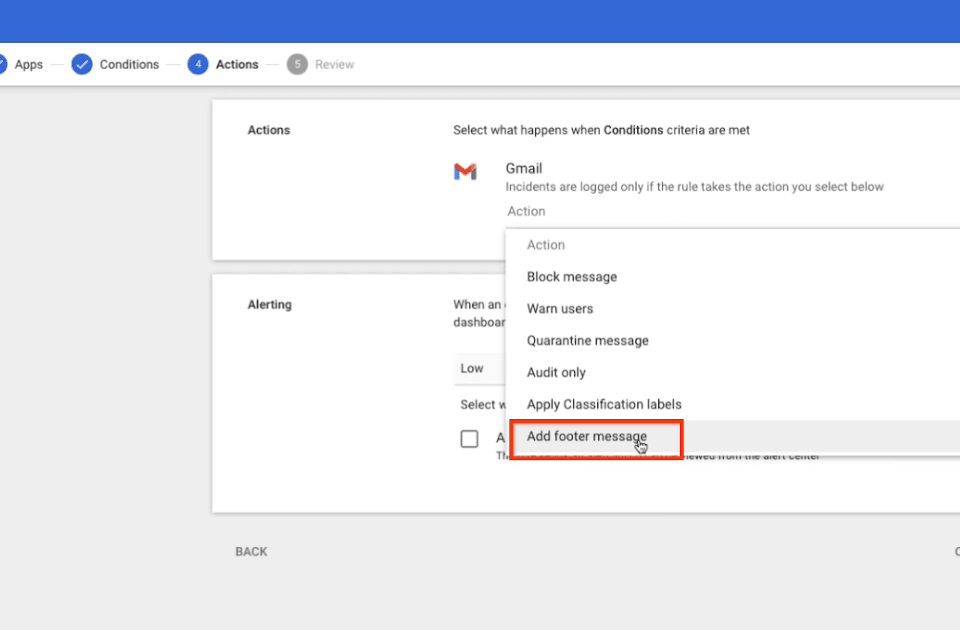Open the Review step label

(x=334, y=64)
